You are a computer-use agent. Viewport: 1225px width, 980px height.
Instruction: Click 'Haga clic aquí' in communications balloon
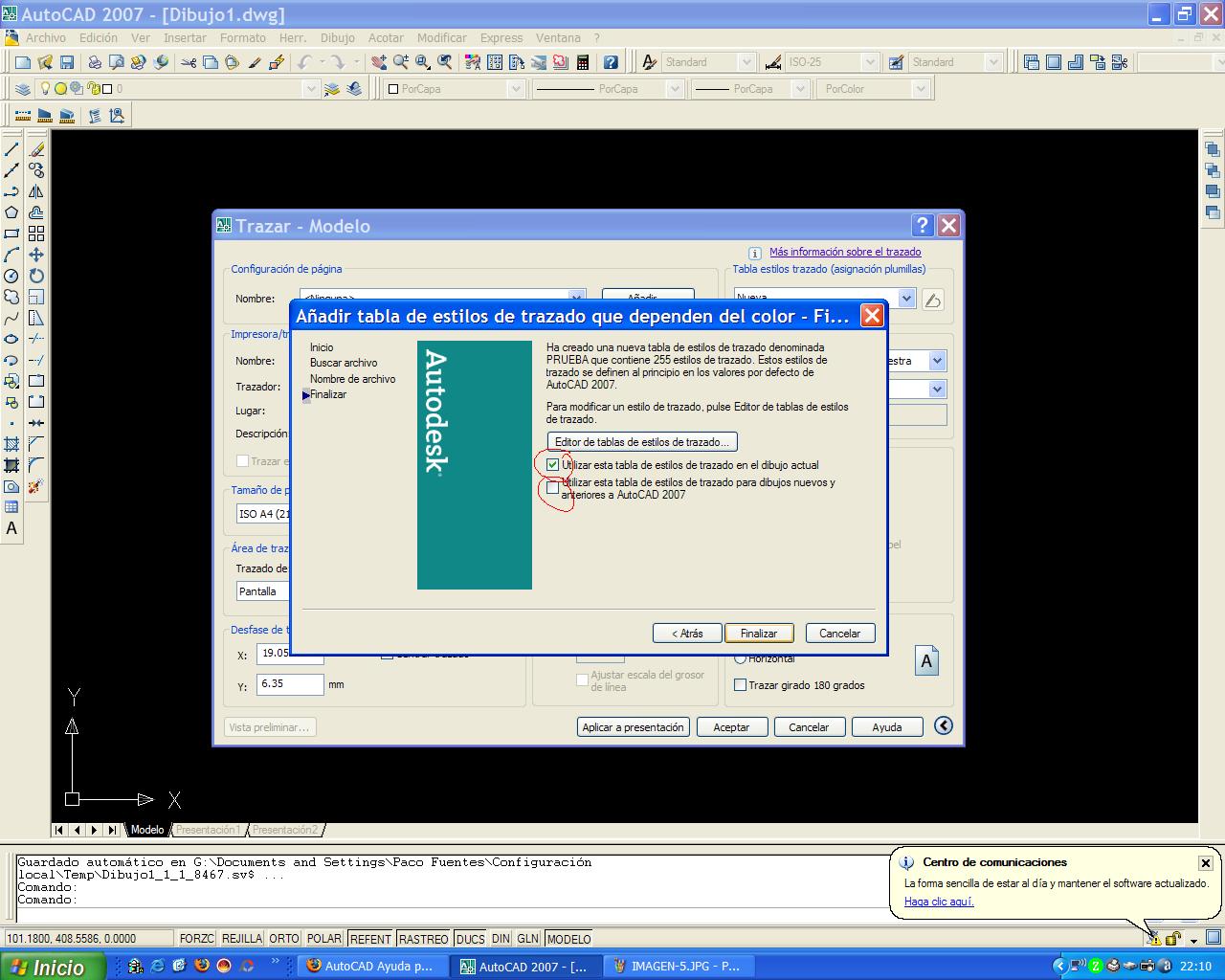click(x=939, y=902)
